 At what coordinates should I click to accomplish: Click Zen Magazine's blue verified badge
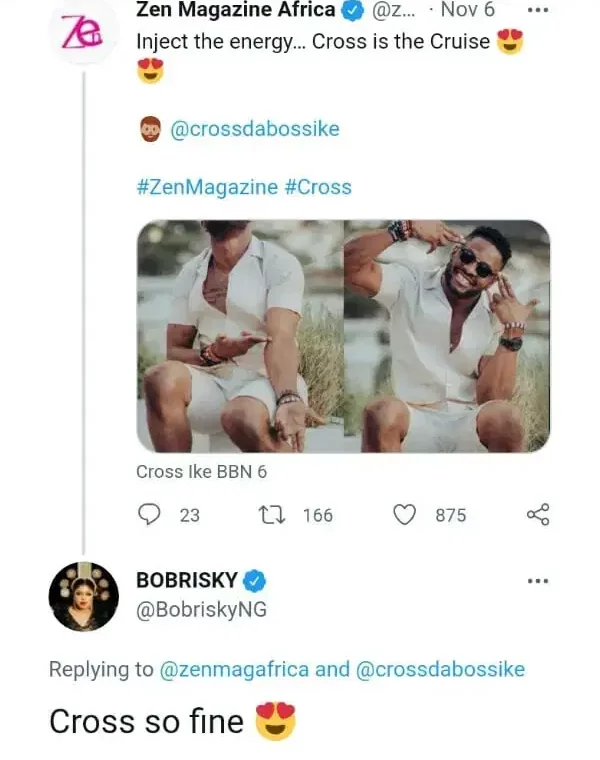pos(354,12)
